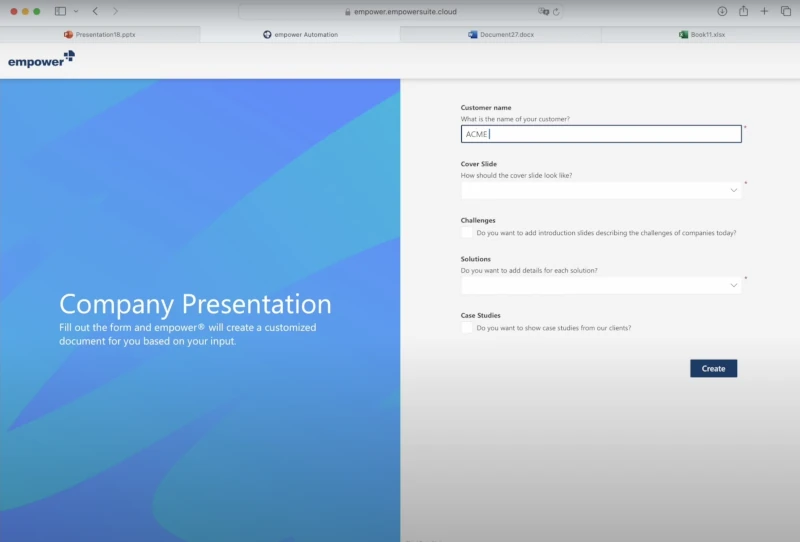Click the reload page icon in address bar
Viewport: 800px width, 542px height.
(556, 12)
